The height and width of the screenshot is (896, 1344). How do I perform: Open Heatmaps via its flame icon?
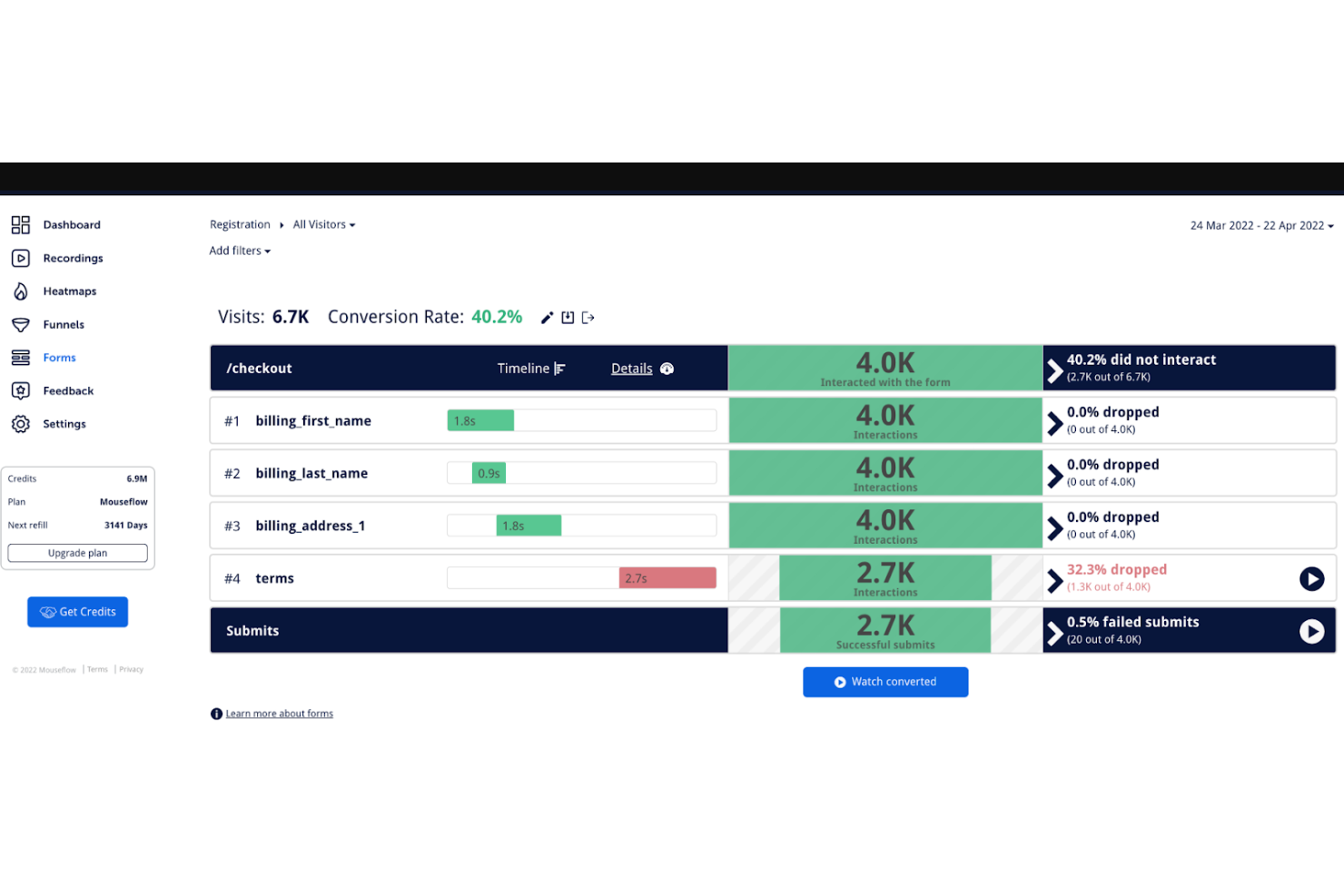point(21,290)
